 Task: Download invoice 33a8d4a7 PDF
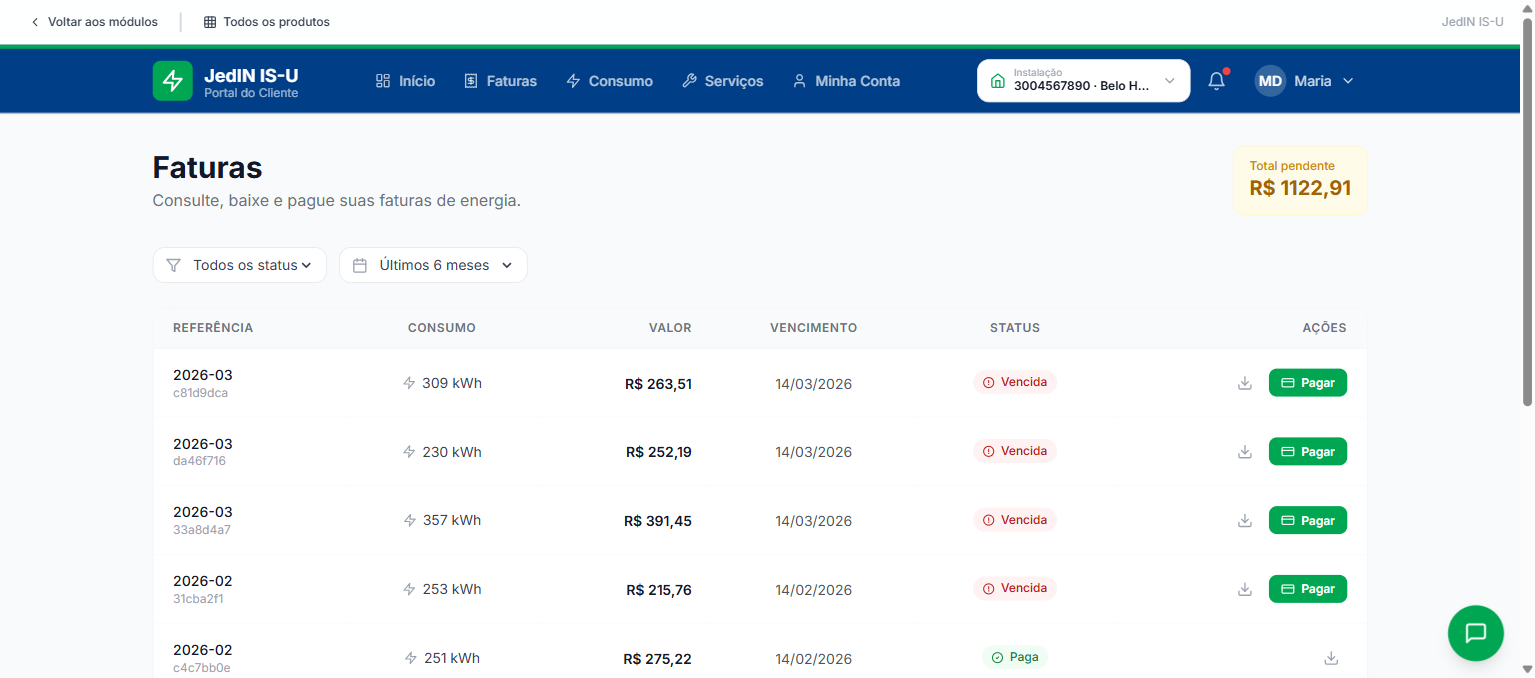pos(1245,521)
